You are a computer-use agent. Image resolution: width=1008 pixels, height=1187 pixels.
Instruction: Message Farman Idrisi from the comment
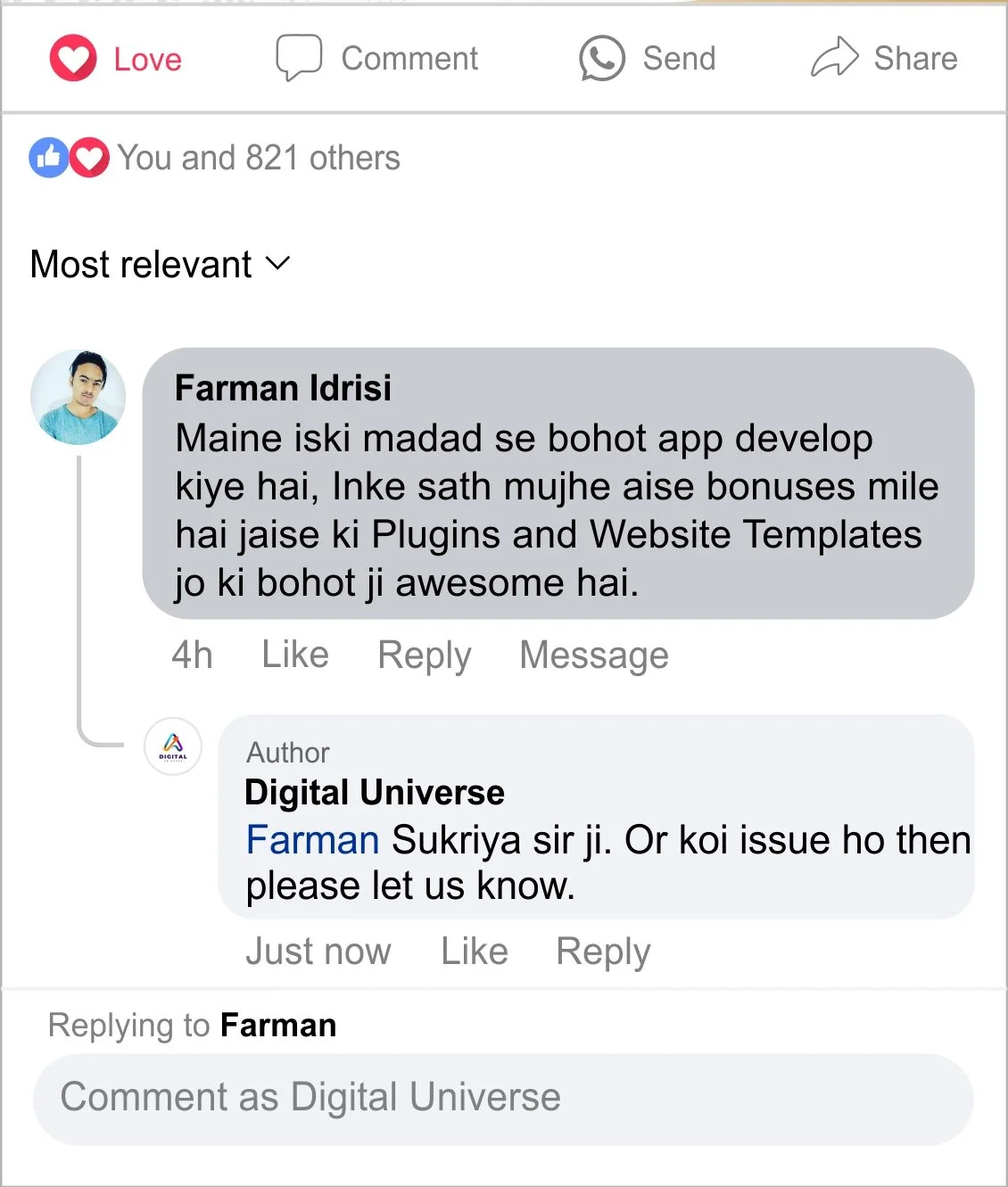[594, 655]
